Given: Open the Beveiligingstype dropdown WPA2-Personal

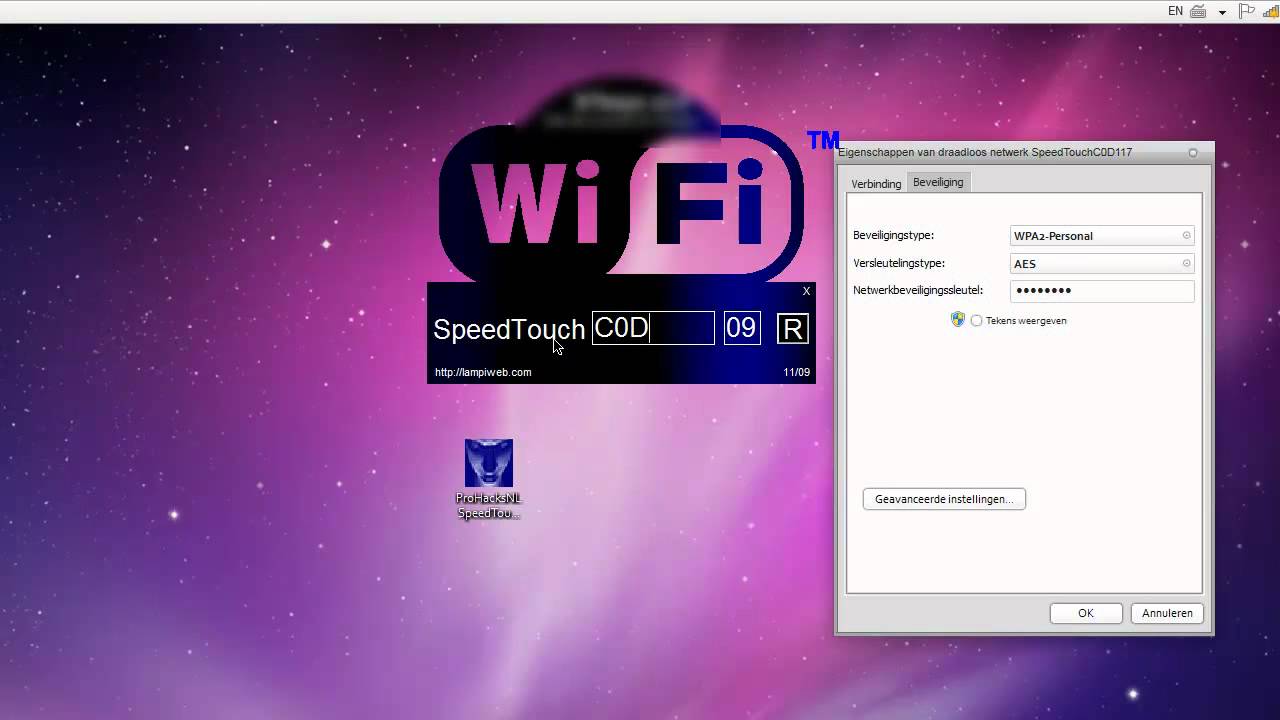Looking at the screenshot, I should tap(1102, 236).
